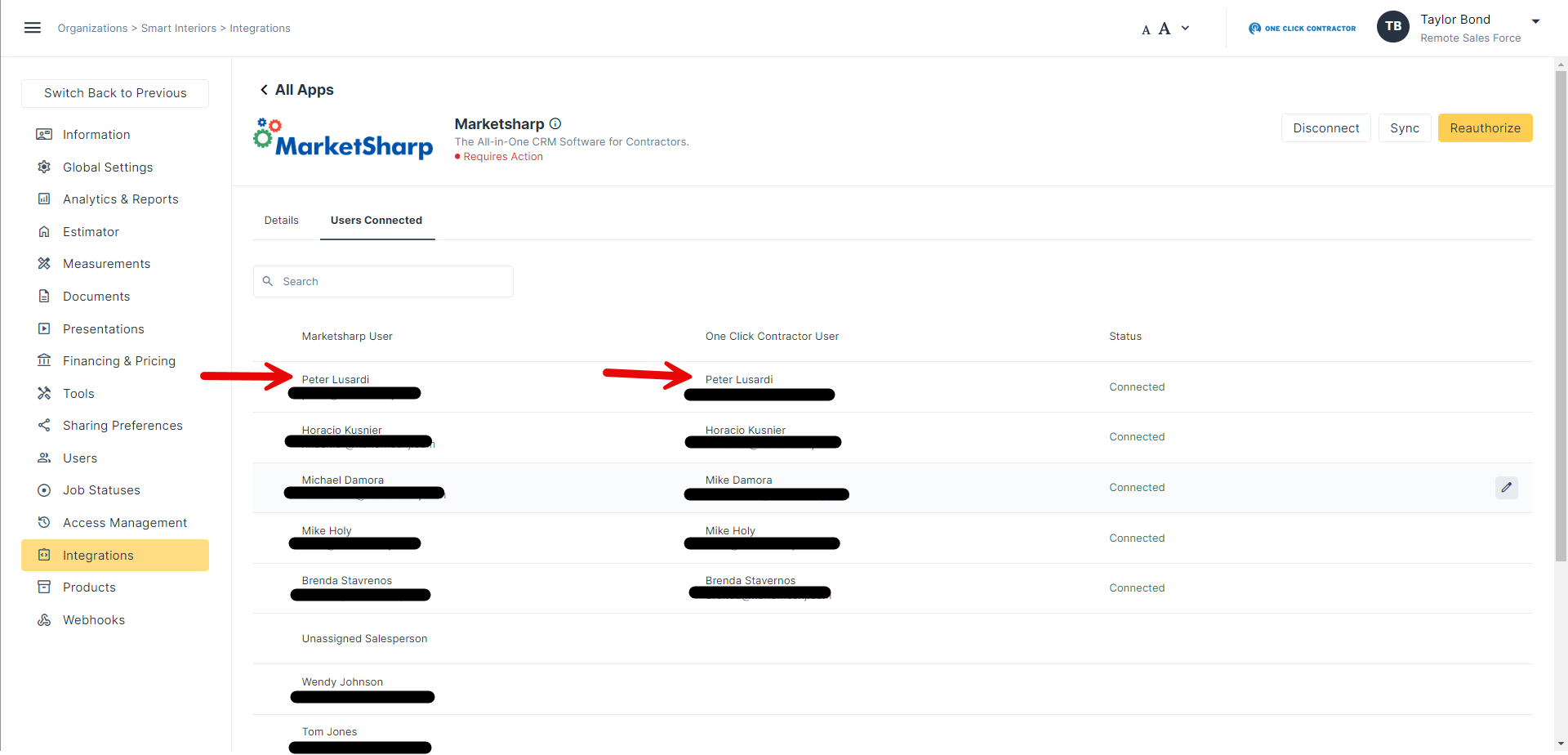Screen dimensions: 1568x755
Task: Click the Estimator house icon
Action: pos(44,231)
